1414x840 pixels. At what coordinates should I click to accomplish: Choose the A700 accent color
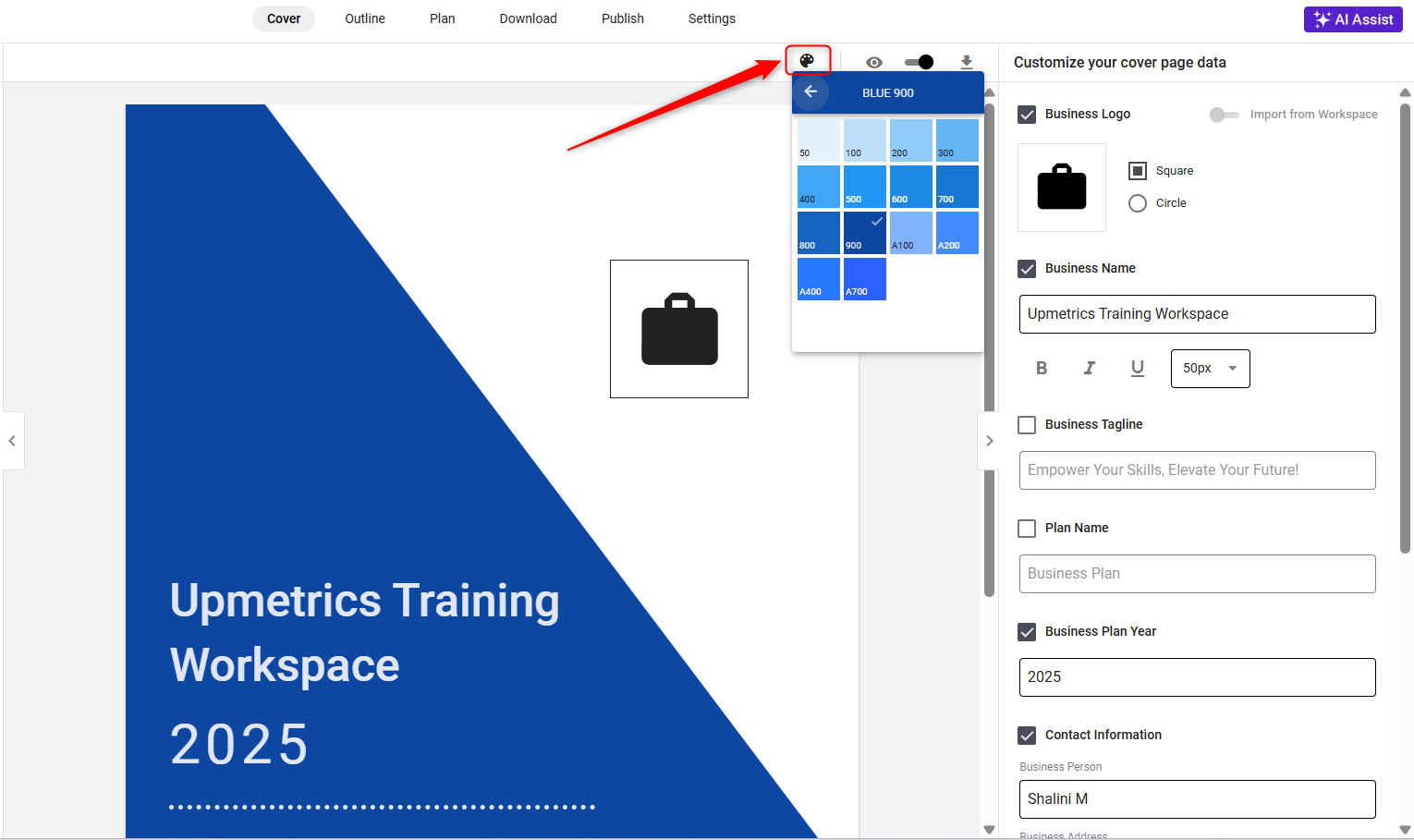pyautogui.click(x=865, y=278)
